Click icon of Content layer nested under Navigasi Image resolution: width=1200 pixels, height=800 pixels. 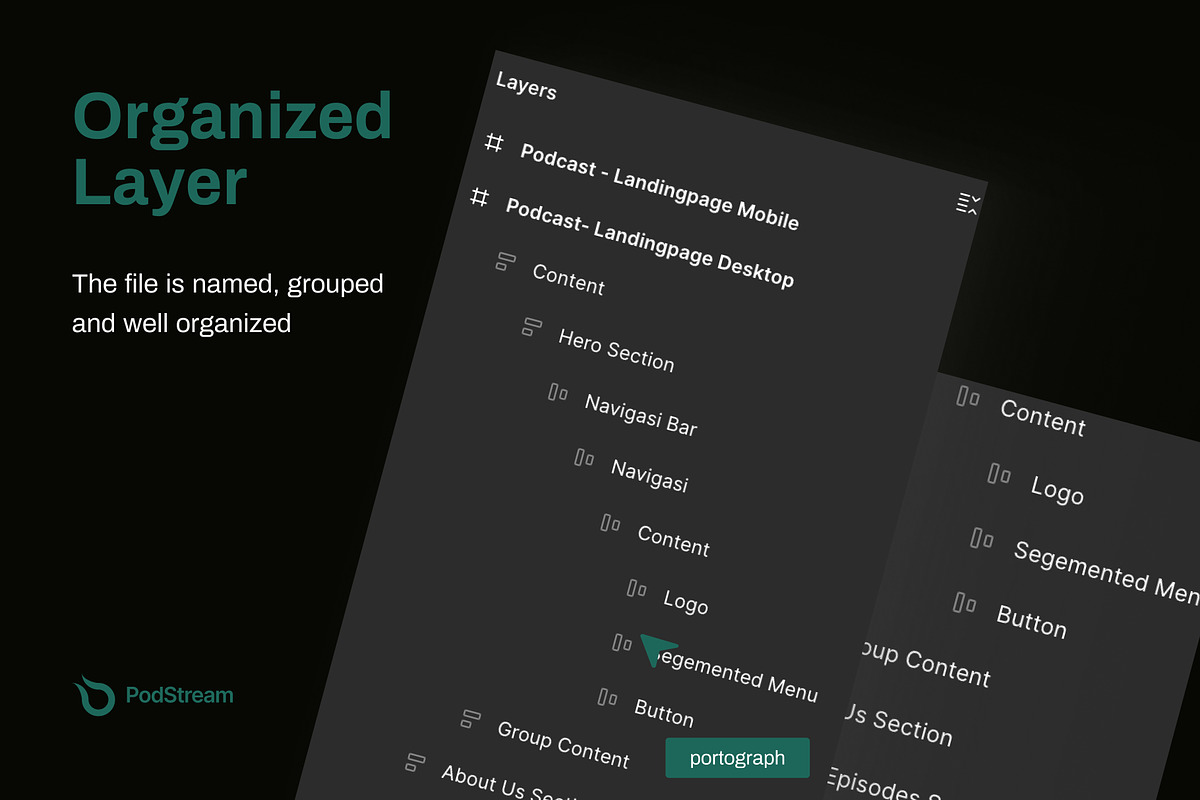click(611, 523)
